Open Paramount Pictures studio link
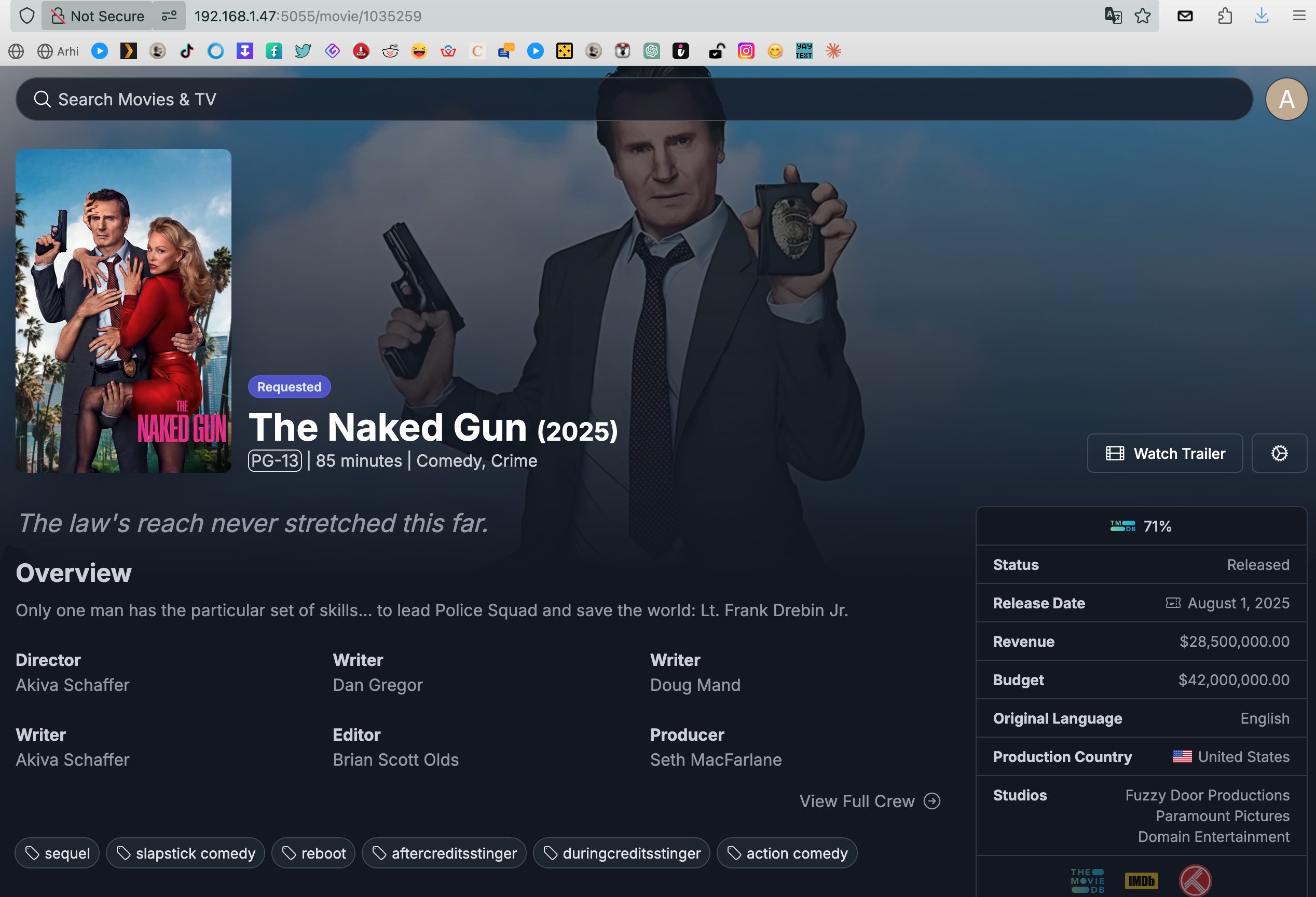1316x897 pixels. click(x=1223, y=816)
